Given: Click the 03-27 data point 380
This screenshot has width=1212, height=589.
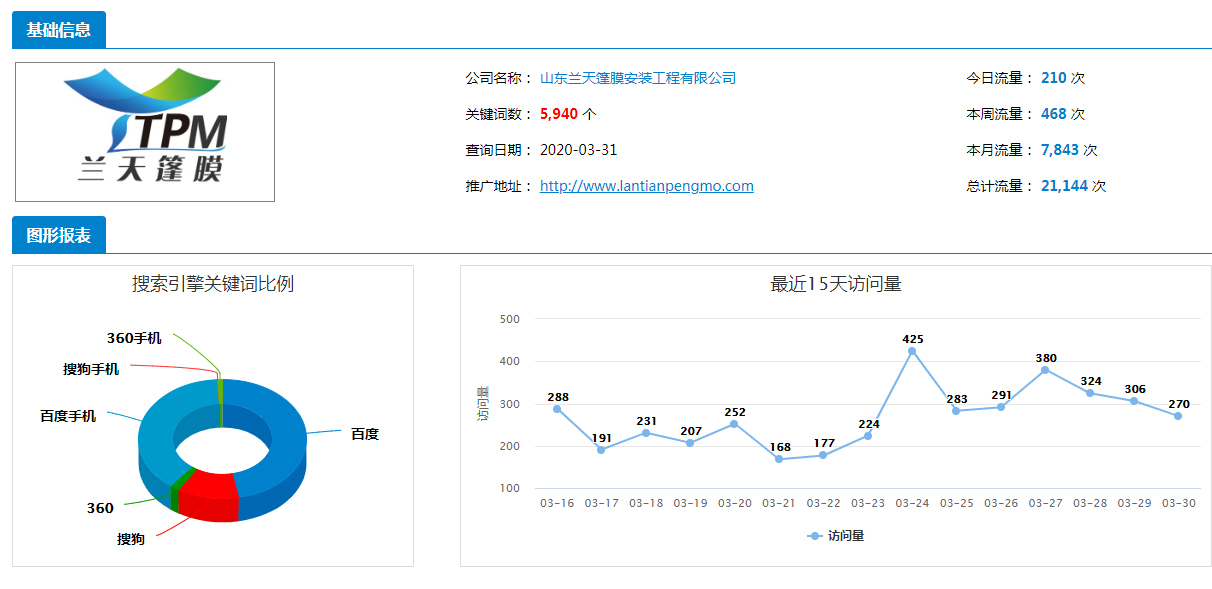Looking at the screenshot, I should (1045, 370).
